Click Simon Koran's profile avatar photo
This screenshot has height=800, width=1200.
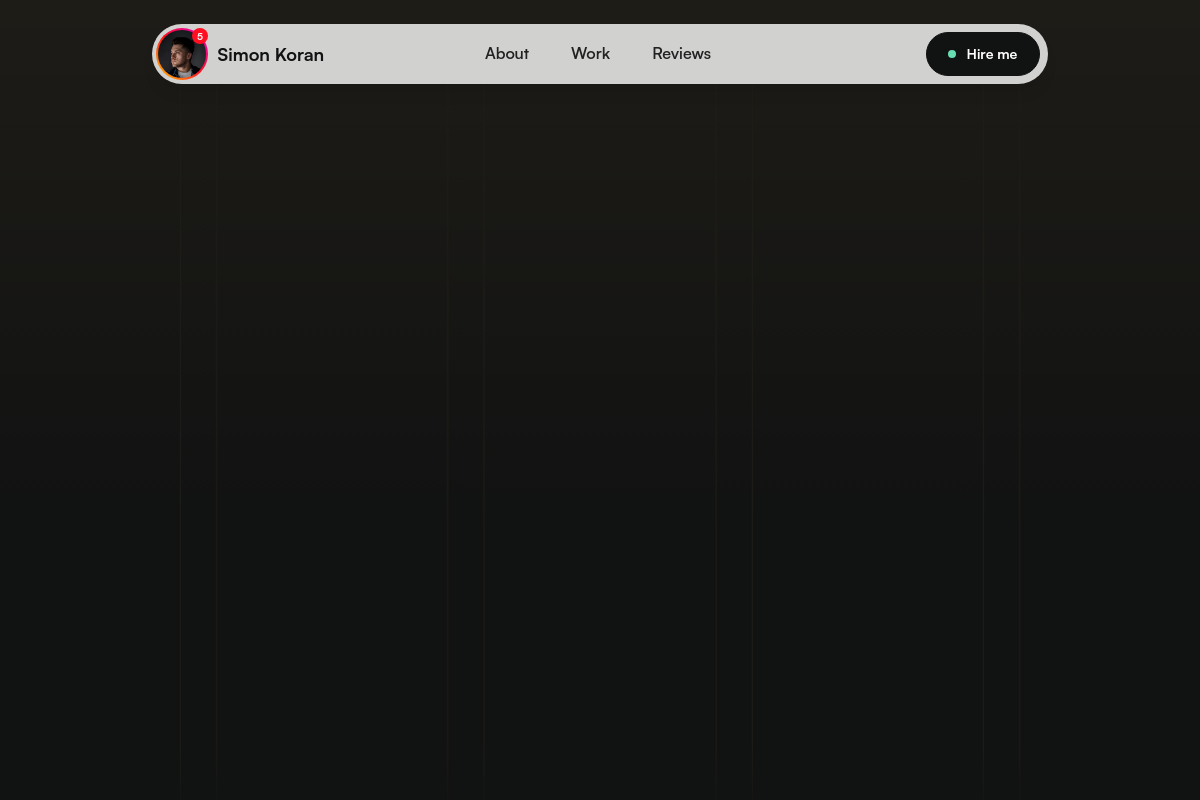coord(181,56)
